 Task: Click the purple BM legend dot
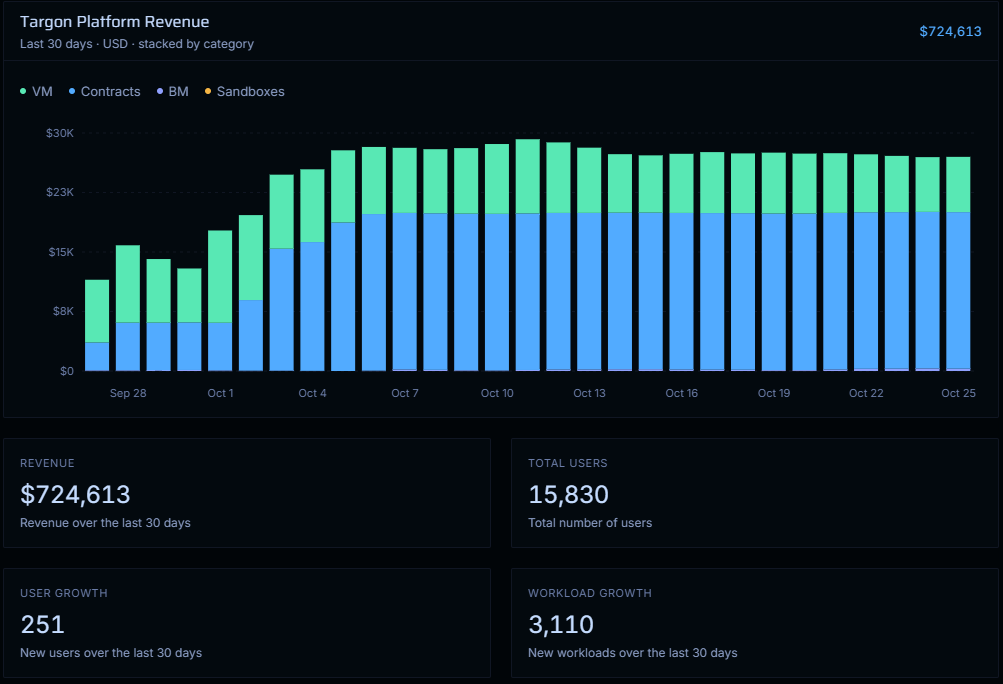tap(160, 91)
